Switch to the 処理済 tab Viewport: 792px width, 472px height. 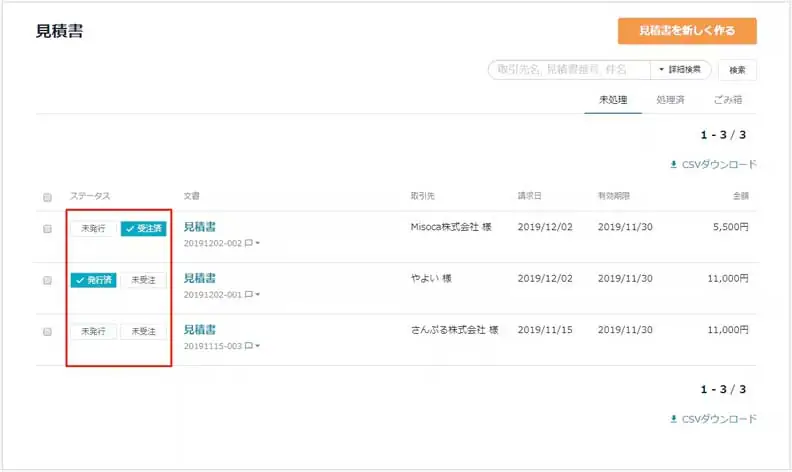[670, 100]
